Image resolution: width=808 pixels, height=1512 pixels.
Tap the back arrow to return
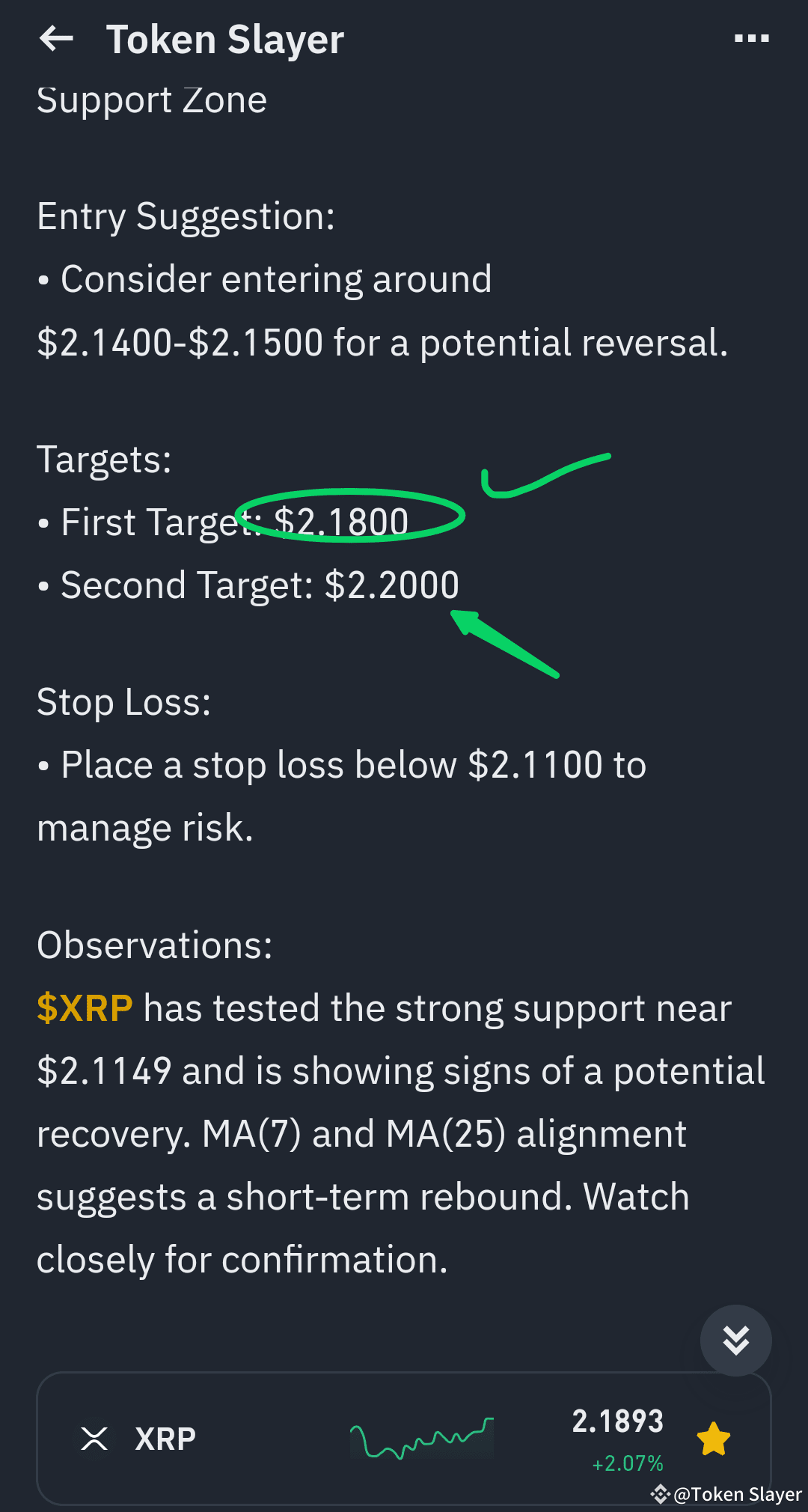click(x=57, y=39)
